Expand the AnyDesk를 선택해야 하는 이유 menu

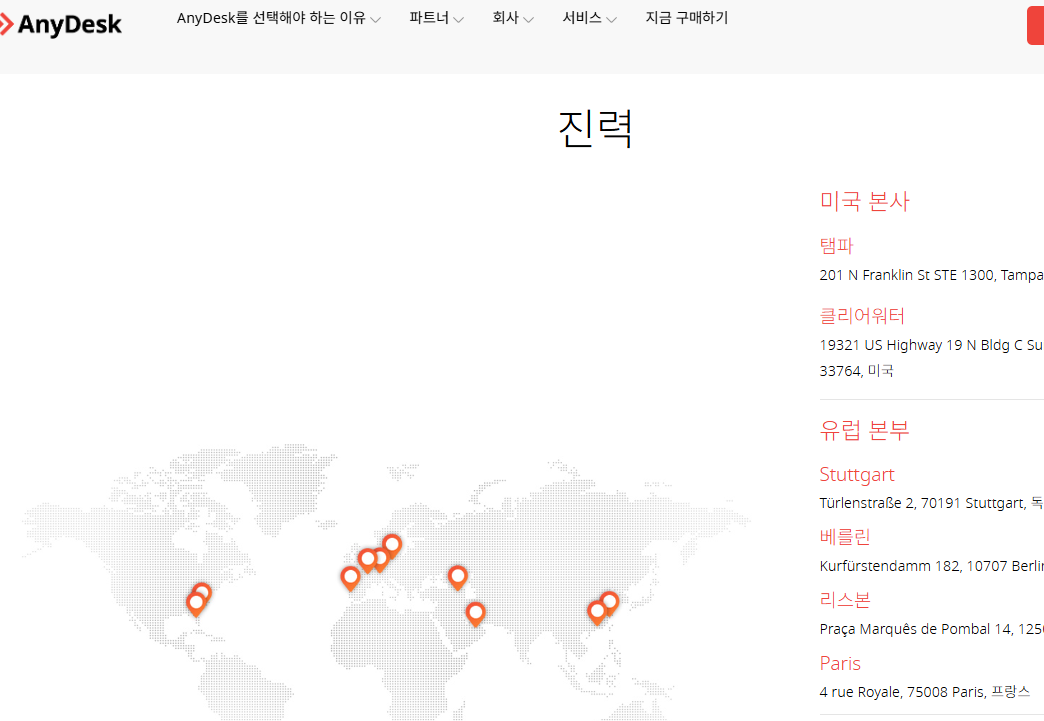(278, 18)
